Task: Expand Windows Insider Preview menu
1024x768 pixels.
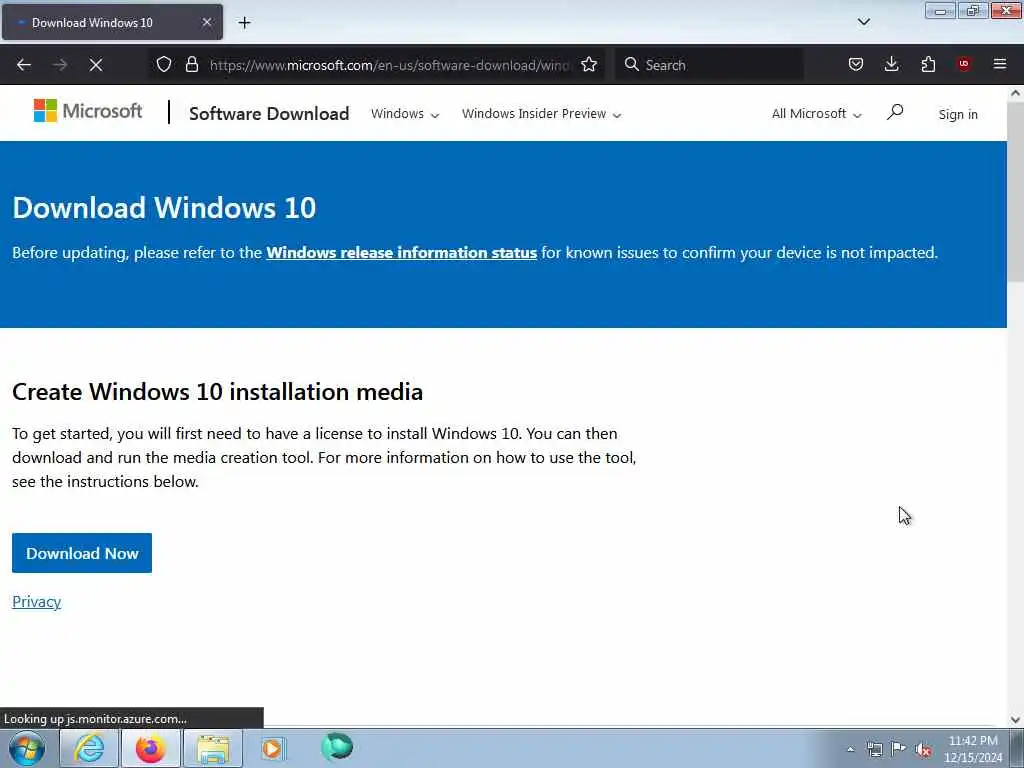Action: pyautogui.click(x=541, y=114)
